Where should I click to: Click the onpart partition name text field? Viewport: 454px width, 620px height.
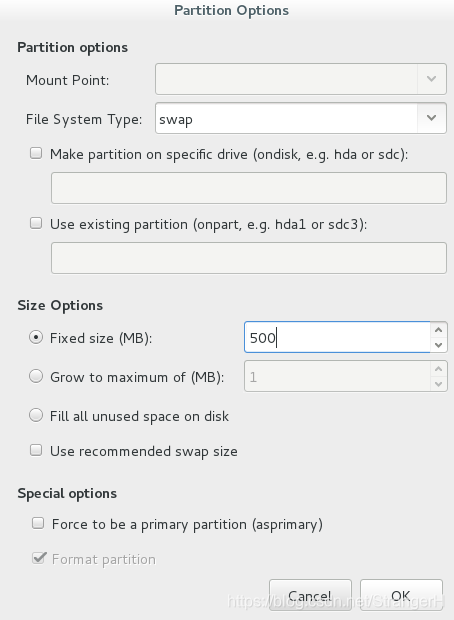[x=249, y=258]
